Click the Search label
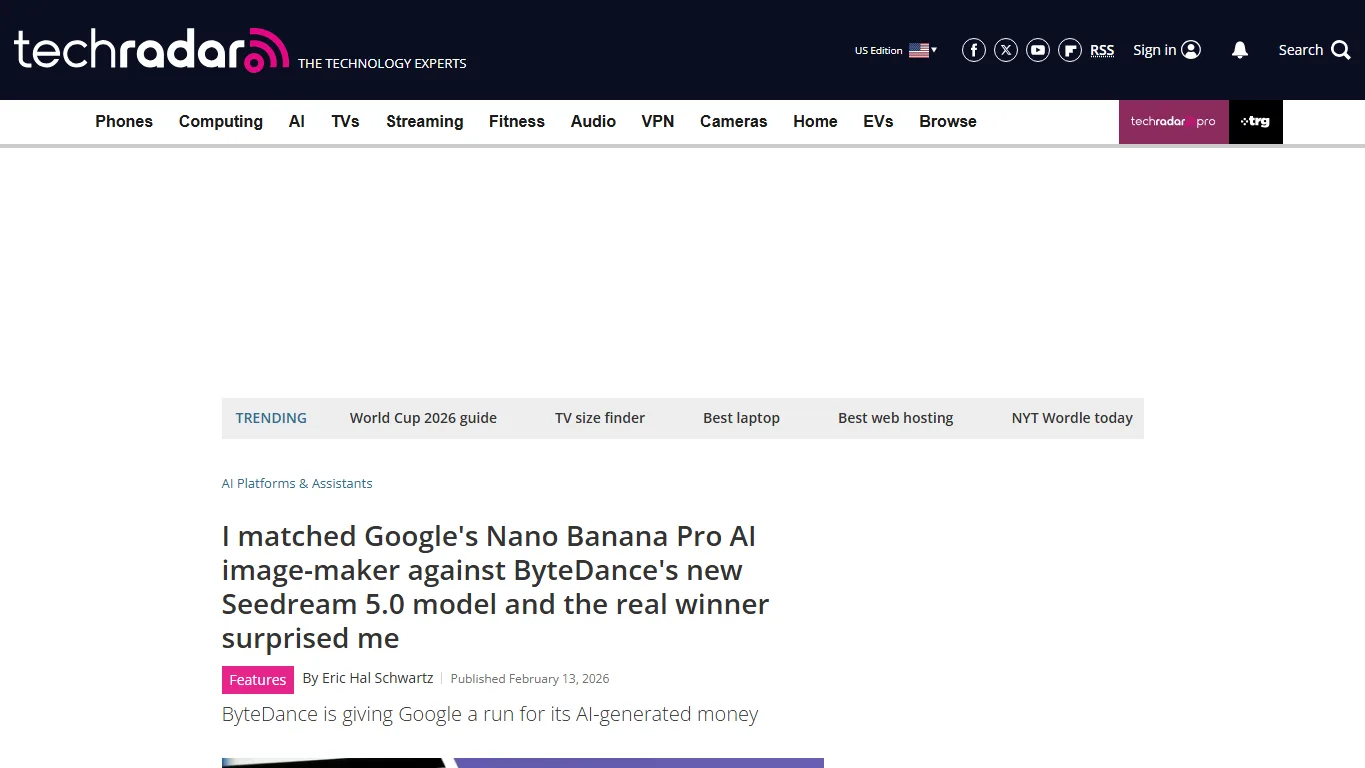This screenshot has height=768, width=1365. [x=1301, y=50]
